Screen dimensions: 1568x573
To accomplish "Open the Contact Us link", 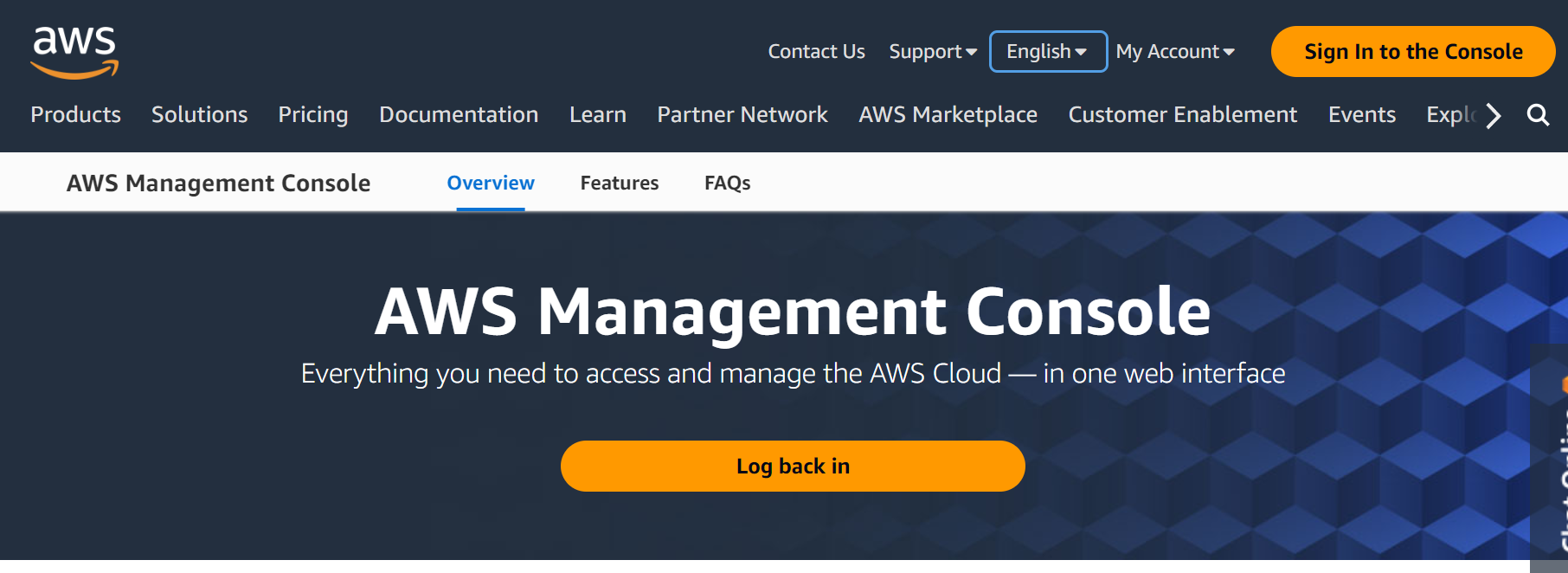I will [x=816, y=52].
